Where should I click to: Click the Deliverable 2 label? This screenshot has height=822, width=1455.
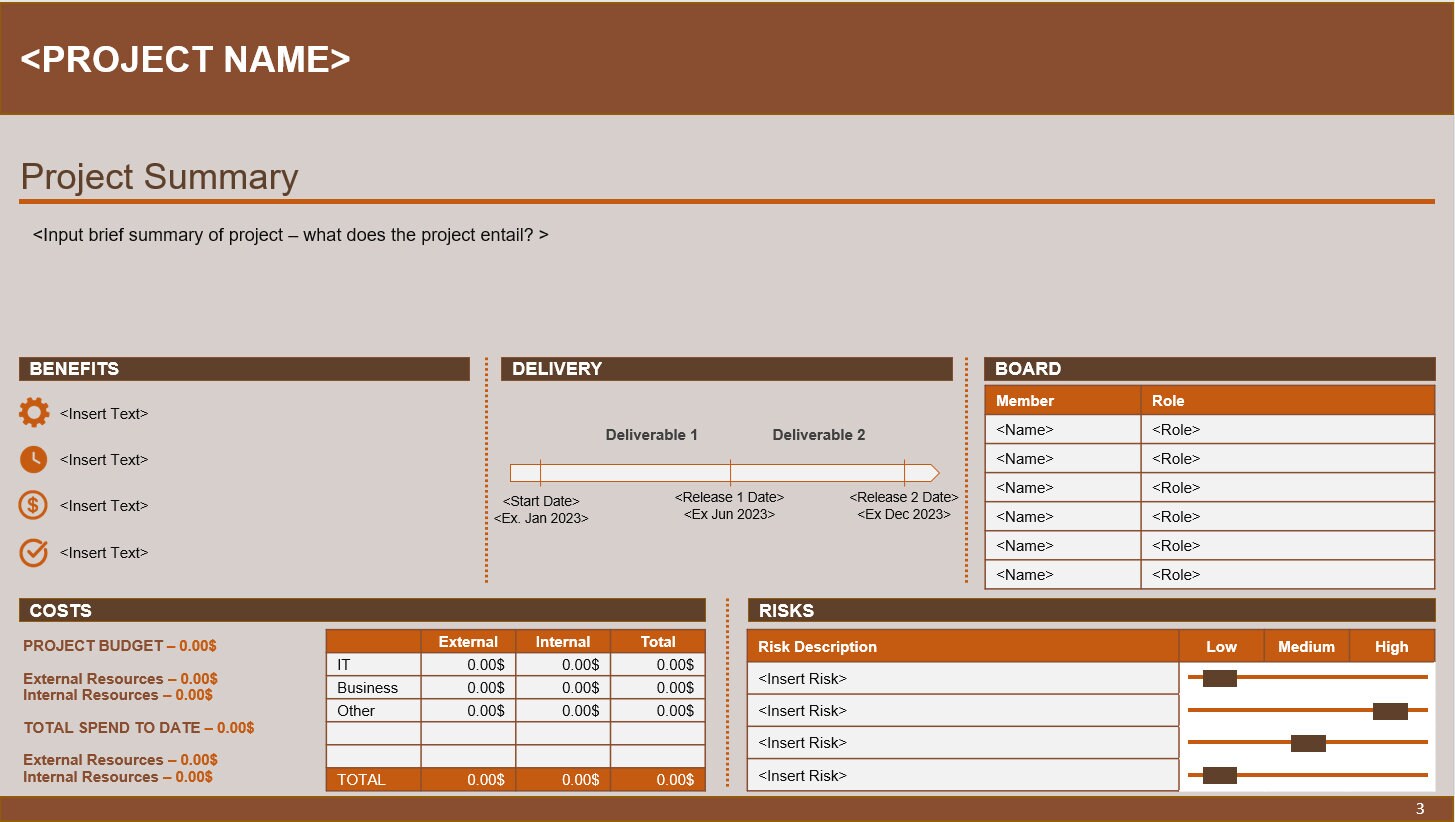point(818,434)
